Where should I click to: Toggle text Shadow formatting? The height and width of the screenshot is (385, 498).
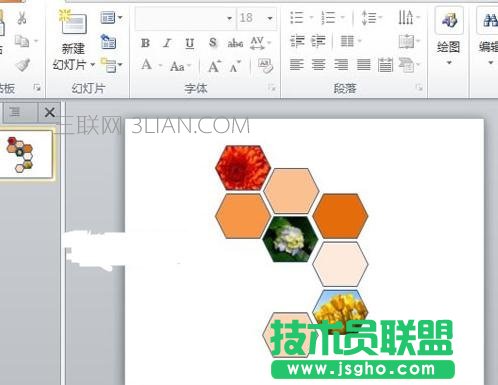(213, 43)
